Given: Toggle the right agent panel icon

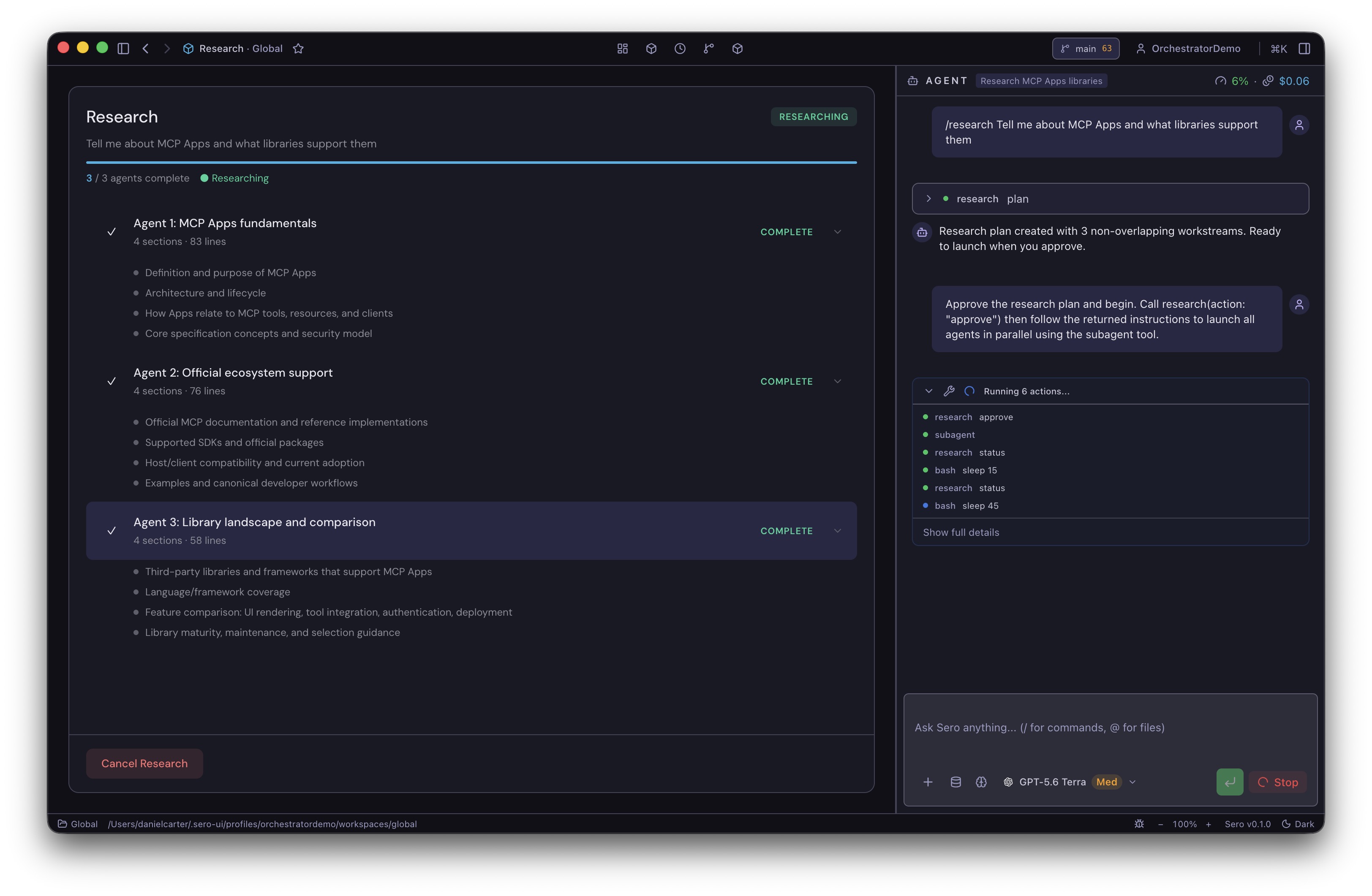Looking at the screenshot, I should coord(1304,49).
